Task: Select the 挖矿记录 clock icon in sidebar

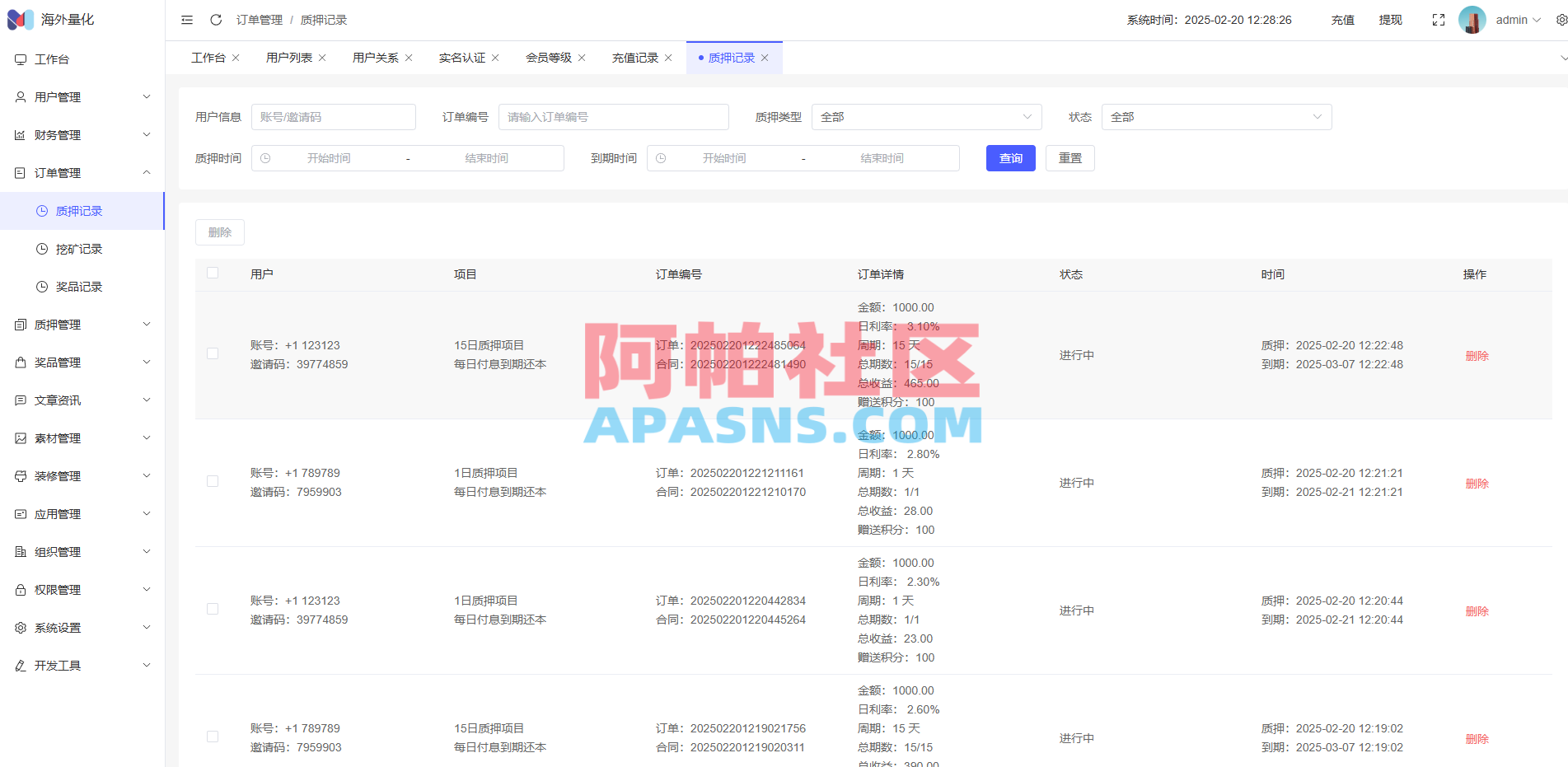Action: pyautogui.click(x=41, y=248)
